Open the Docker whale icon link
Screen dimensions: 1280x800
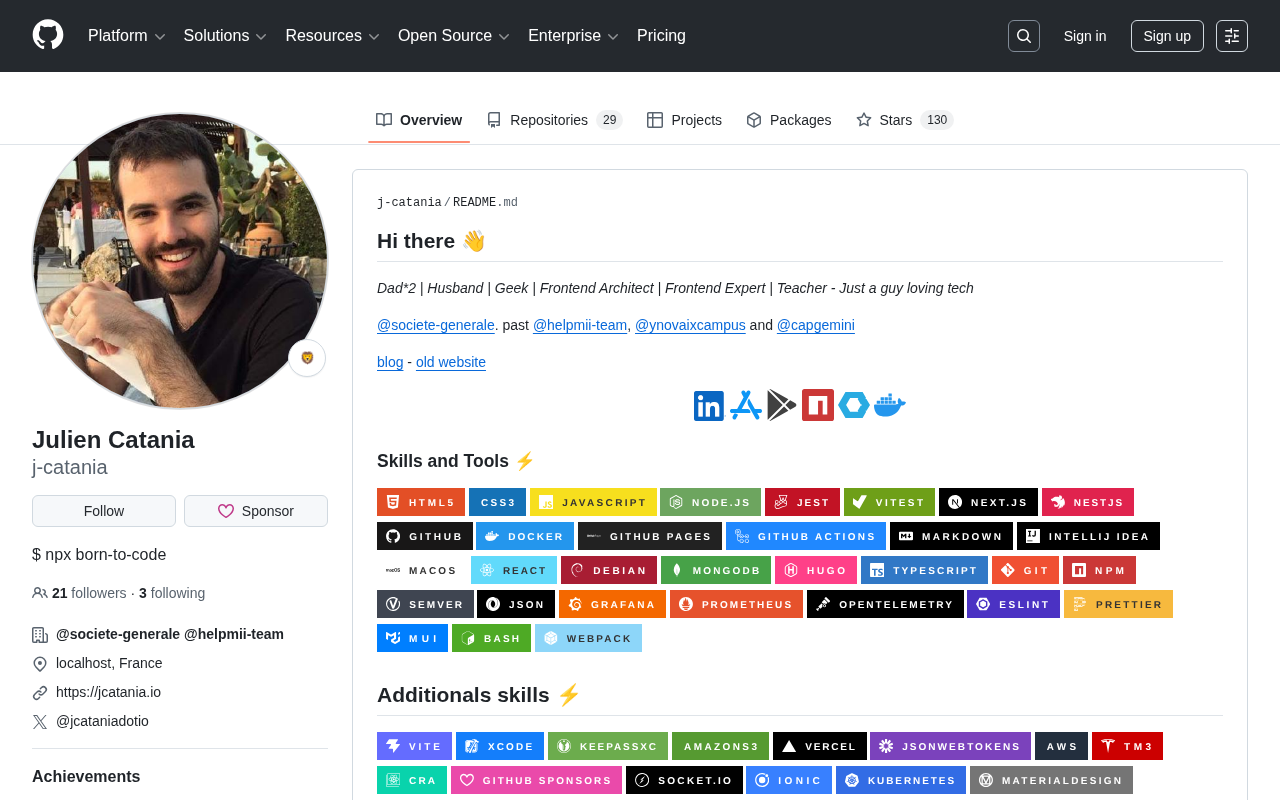[x=890, y=405]
